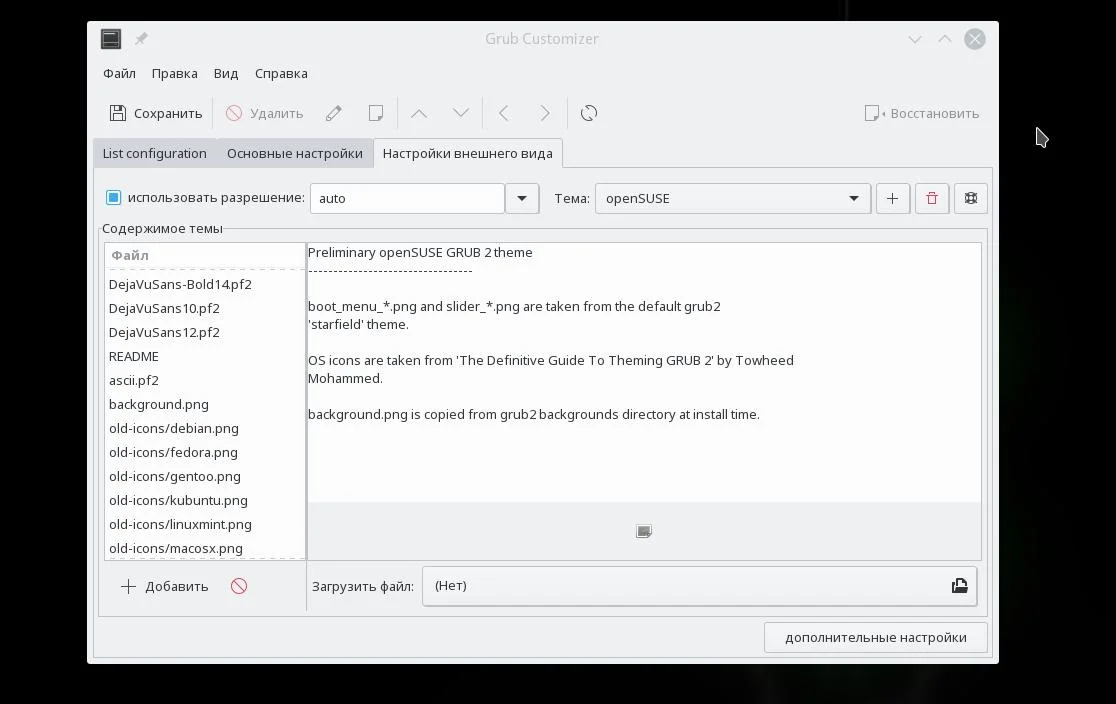The height and width of the screenshot is (704, 1116).
Task: Click the left arrow toolbar icon
Action: click(x=504, y=113)
